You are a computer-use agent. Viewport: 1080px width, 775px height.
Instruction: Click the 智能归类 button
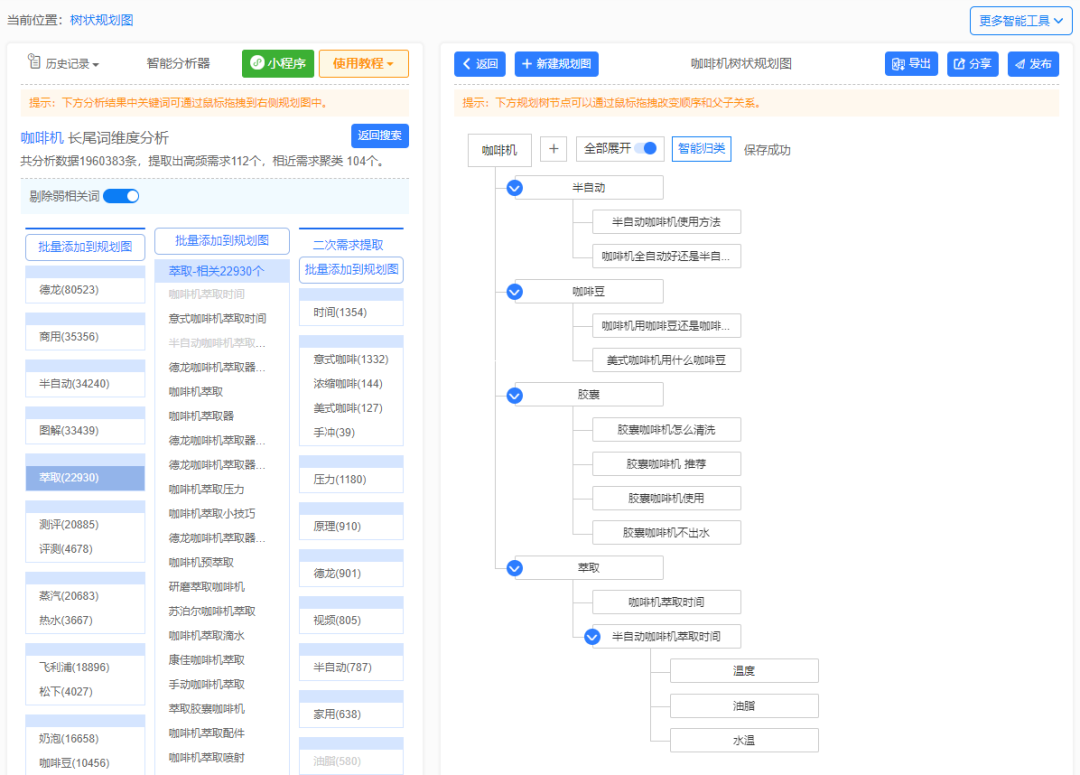tap(701, 149)
